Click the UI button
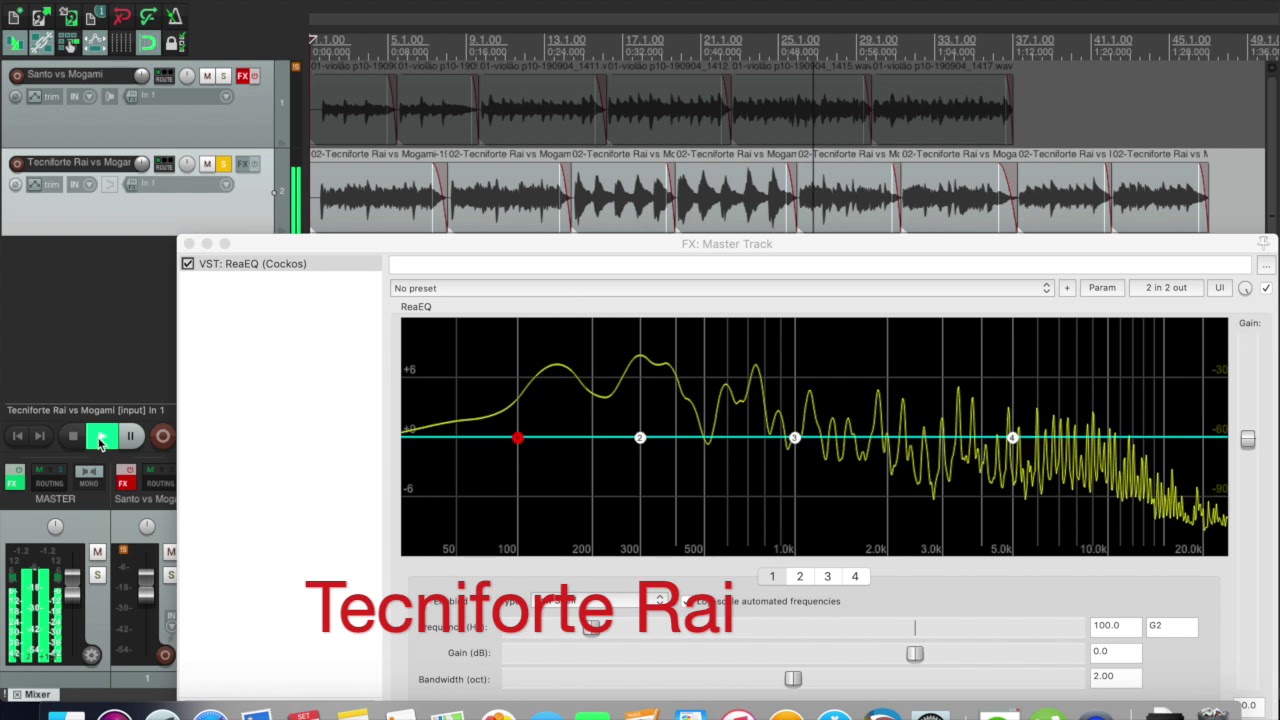The height and width of the screenshot is (720, 1280). 1219,288
